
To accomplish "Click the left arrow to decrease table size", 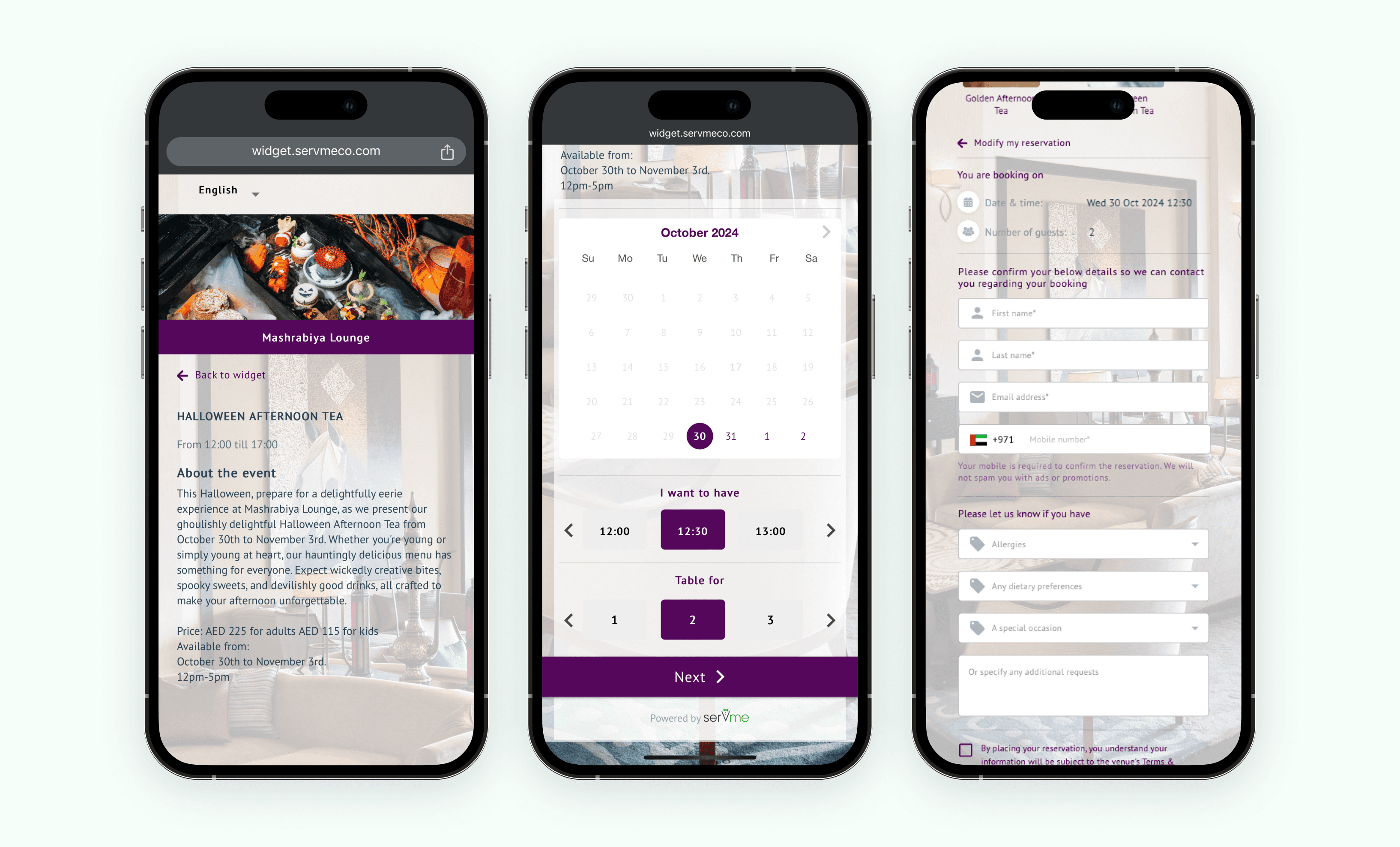I will (x=569, y=618).
